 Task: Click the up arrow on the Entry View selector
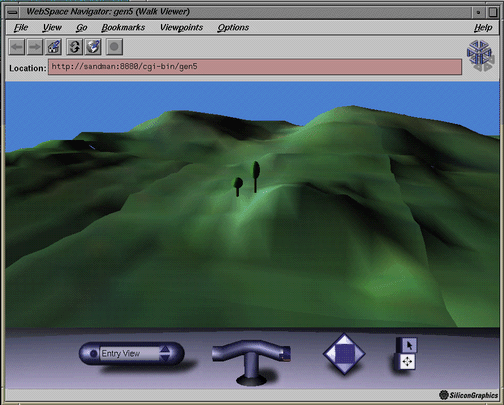165,349
